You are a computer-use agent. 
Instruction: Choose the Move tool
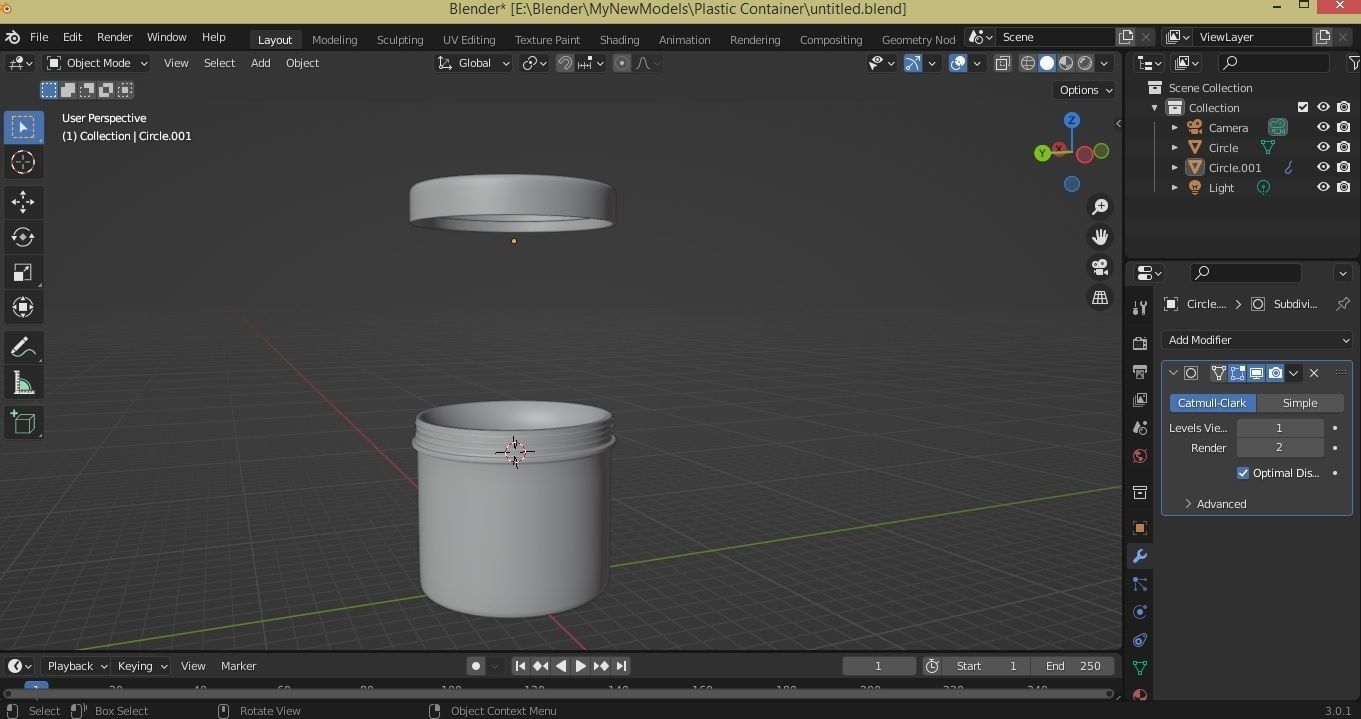pyautogui.click(x=23, y=202)
